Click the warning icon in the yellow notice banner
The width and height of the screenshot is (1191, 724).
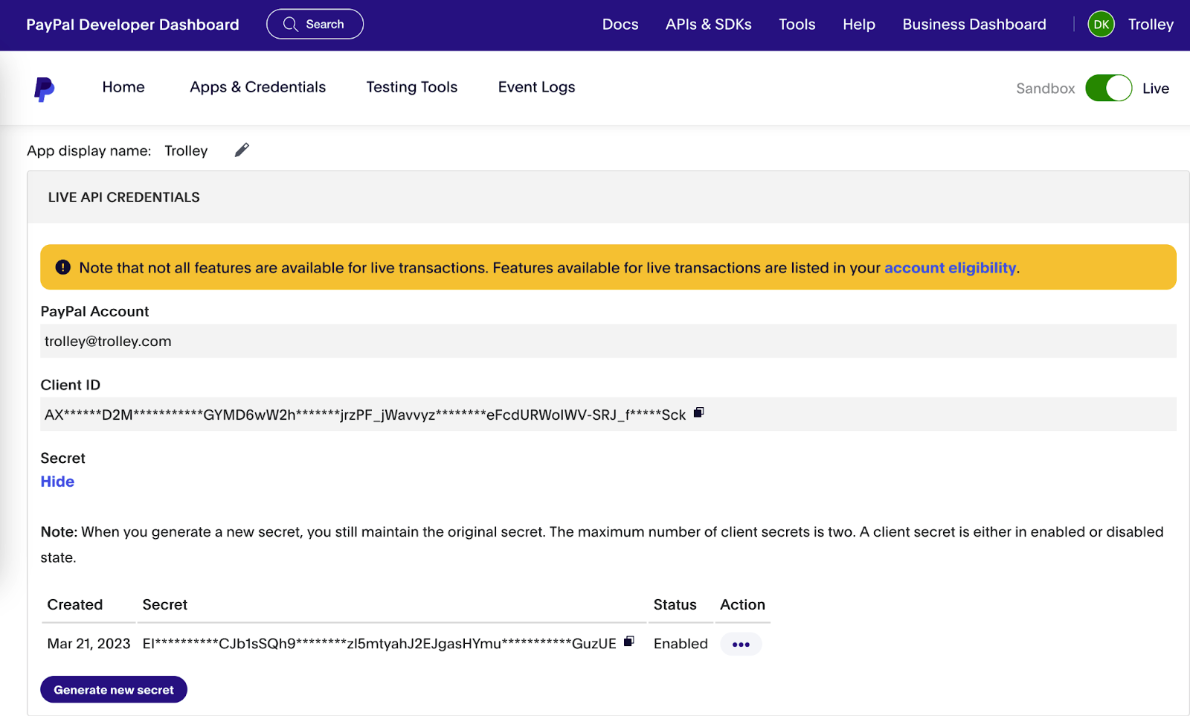pos(63,267)
